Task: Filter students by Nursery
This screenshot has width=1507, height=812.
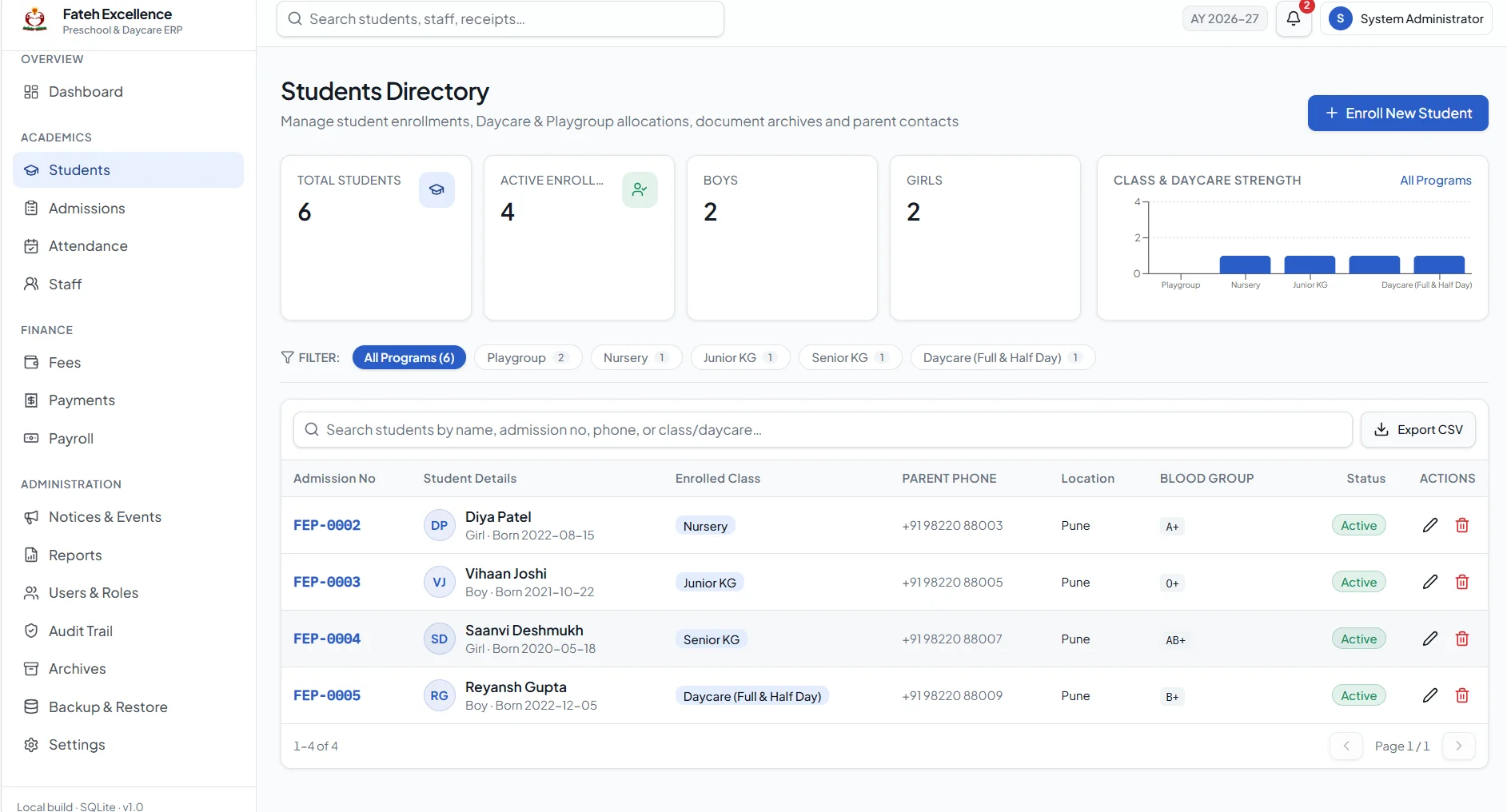Action: (x=636, y=357)
